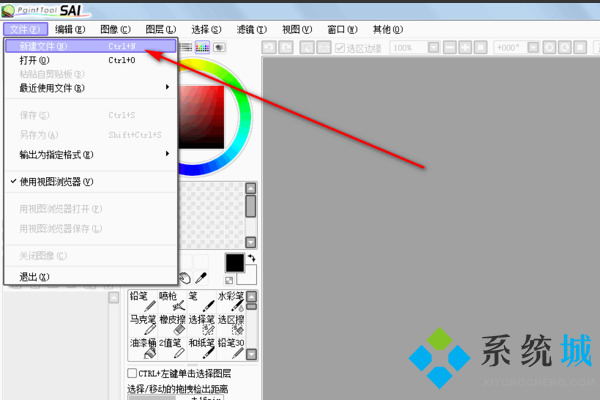The width and height of the screenshot is (600, 400).
Task: Select the 油漆桶 bucket tool
Action: 142,348
